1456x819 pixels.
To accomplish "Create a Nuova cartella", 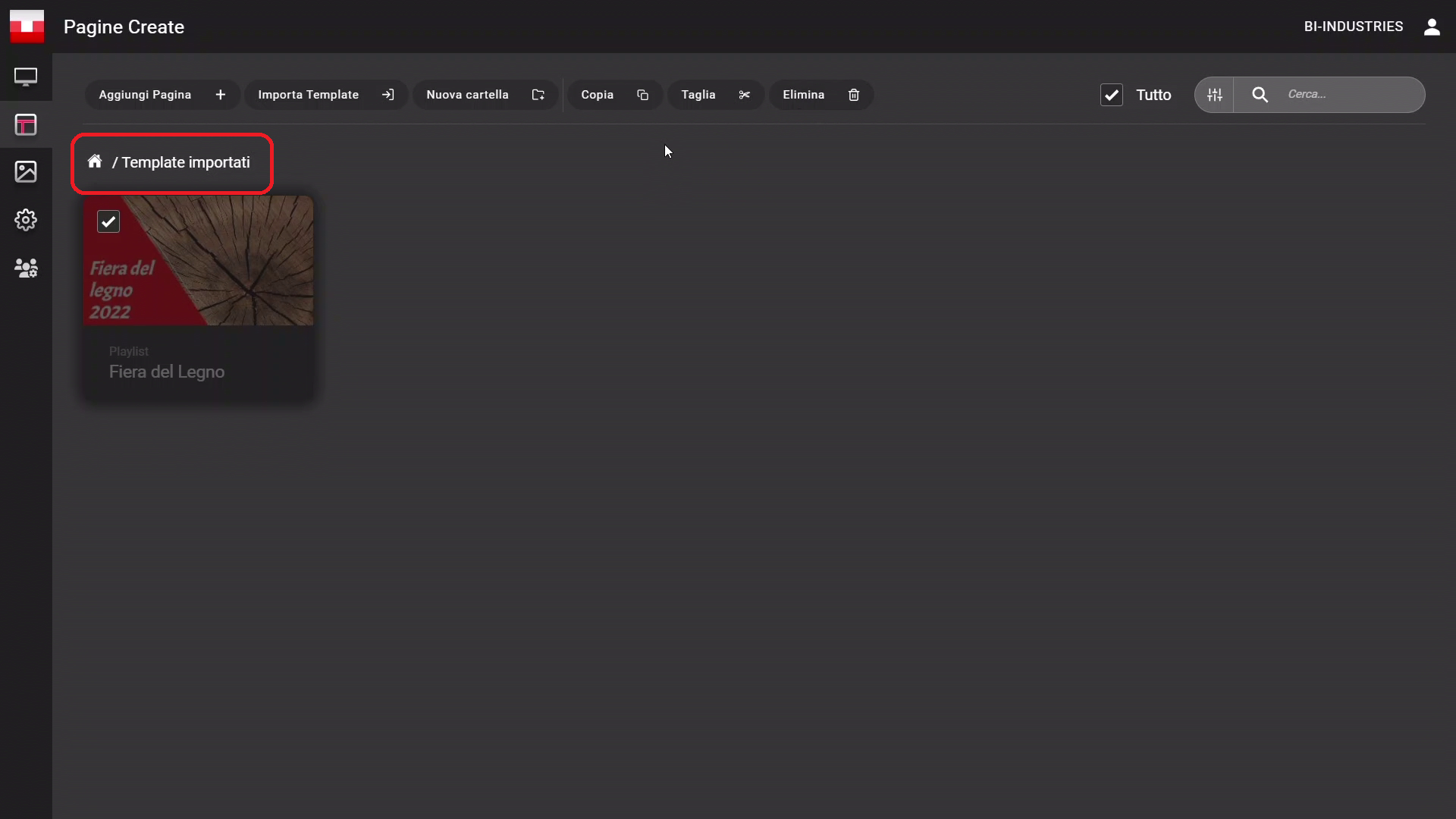I will 485,95.
